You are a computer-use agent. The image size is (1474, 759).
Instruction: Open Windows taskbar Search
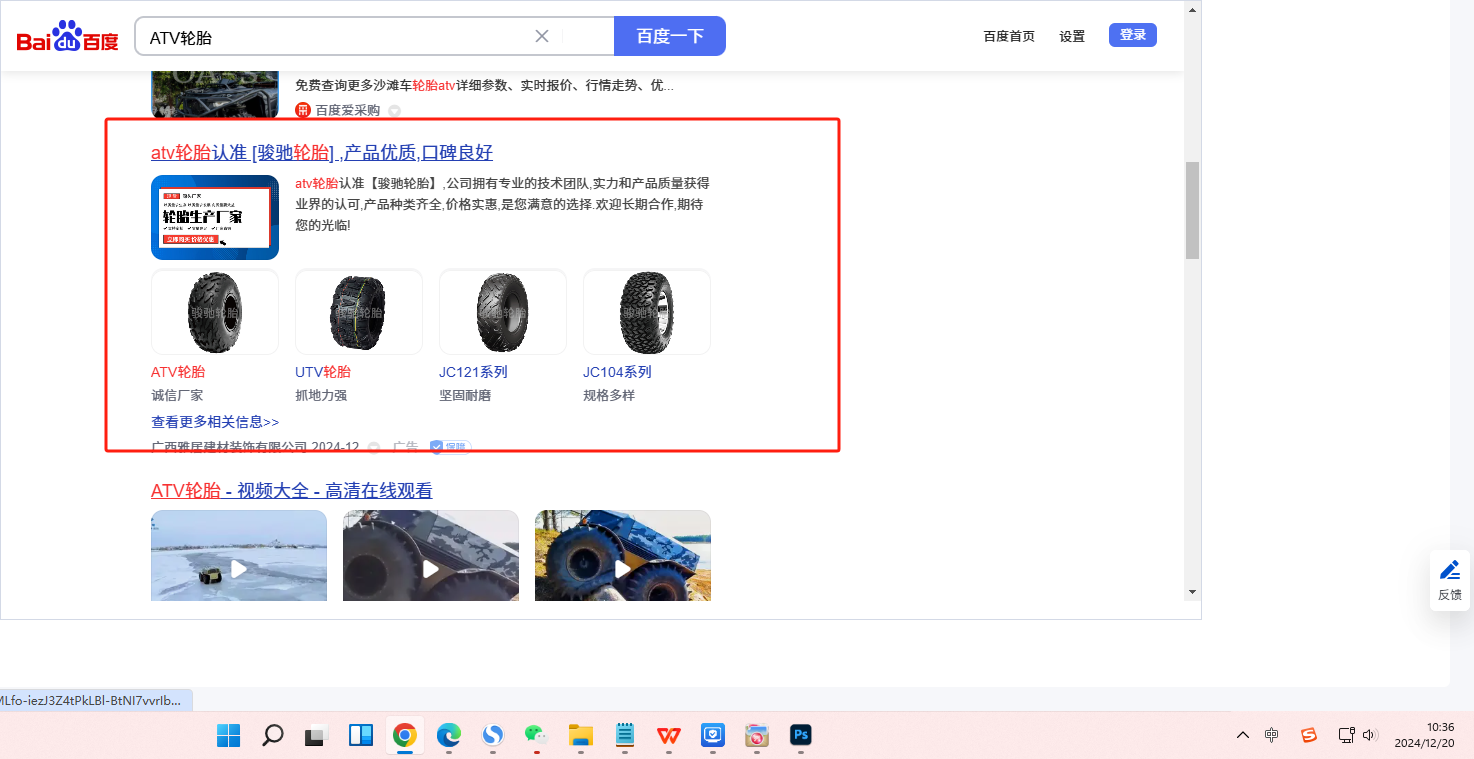point(272,736)
